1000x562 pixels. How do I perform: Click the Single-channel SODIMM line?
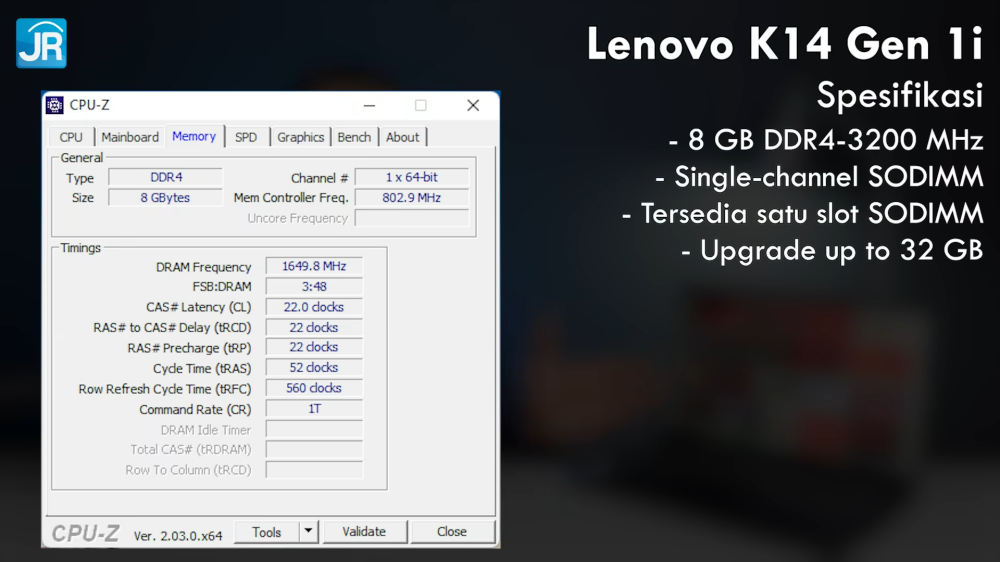tap(820, 177)
